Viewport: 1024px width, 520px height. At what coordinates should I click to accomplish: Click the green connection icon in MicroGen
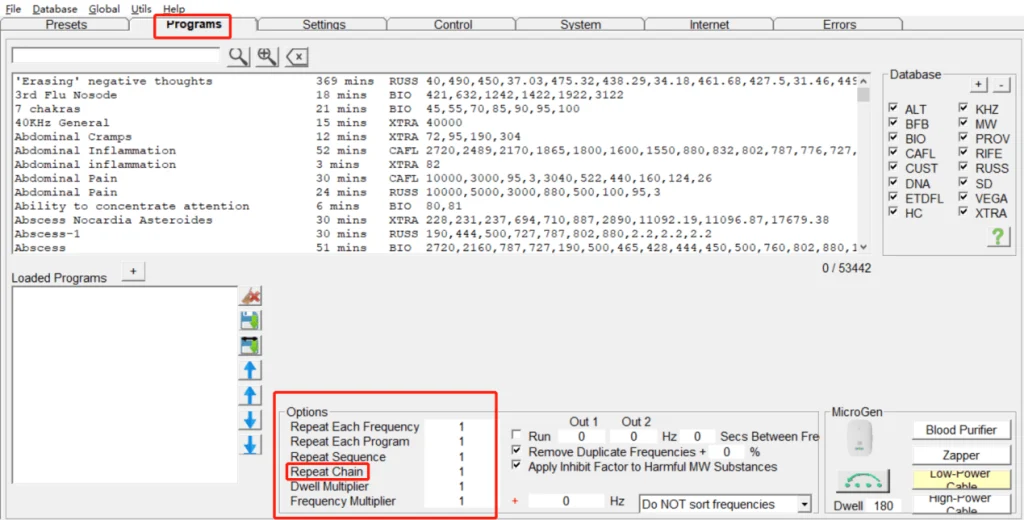pyautogui.click(x=862, y=480)
